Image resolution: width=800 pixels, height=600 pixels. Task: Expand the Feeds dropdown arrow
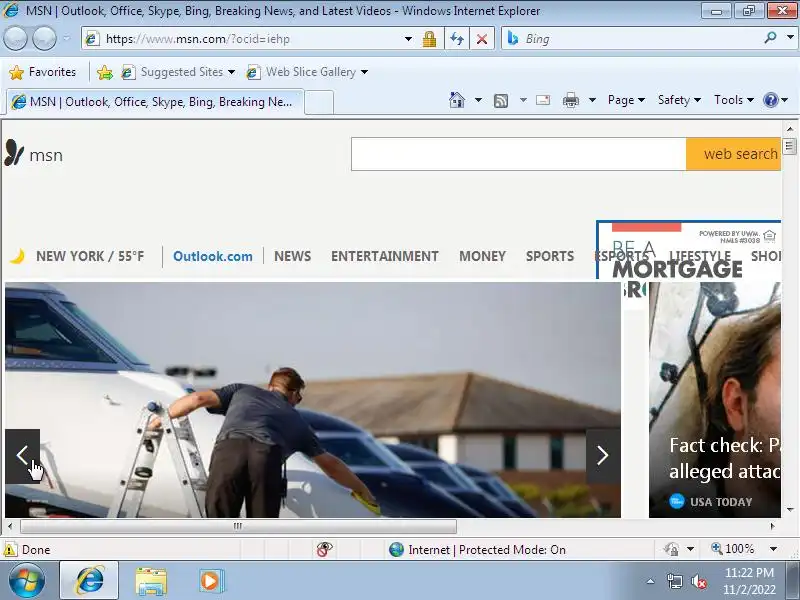pyautogui.click(x=523, y=100)
